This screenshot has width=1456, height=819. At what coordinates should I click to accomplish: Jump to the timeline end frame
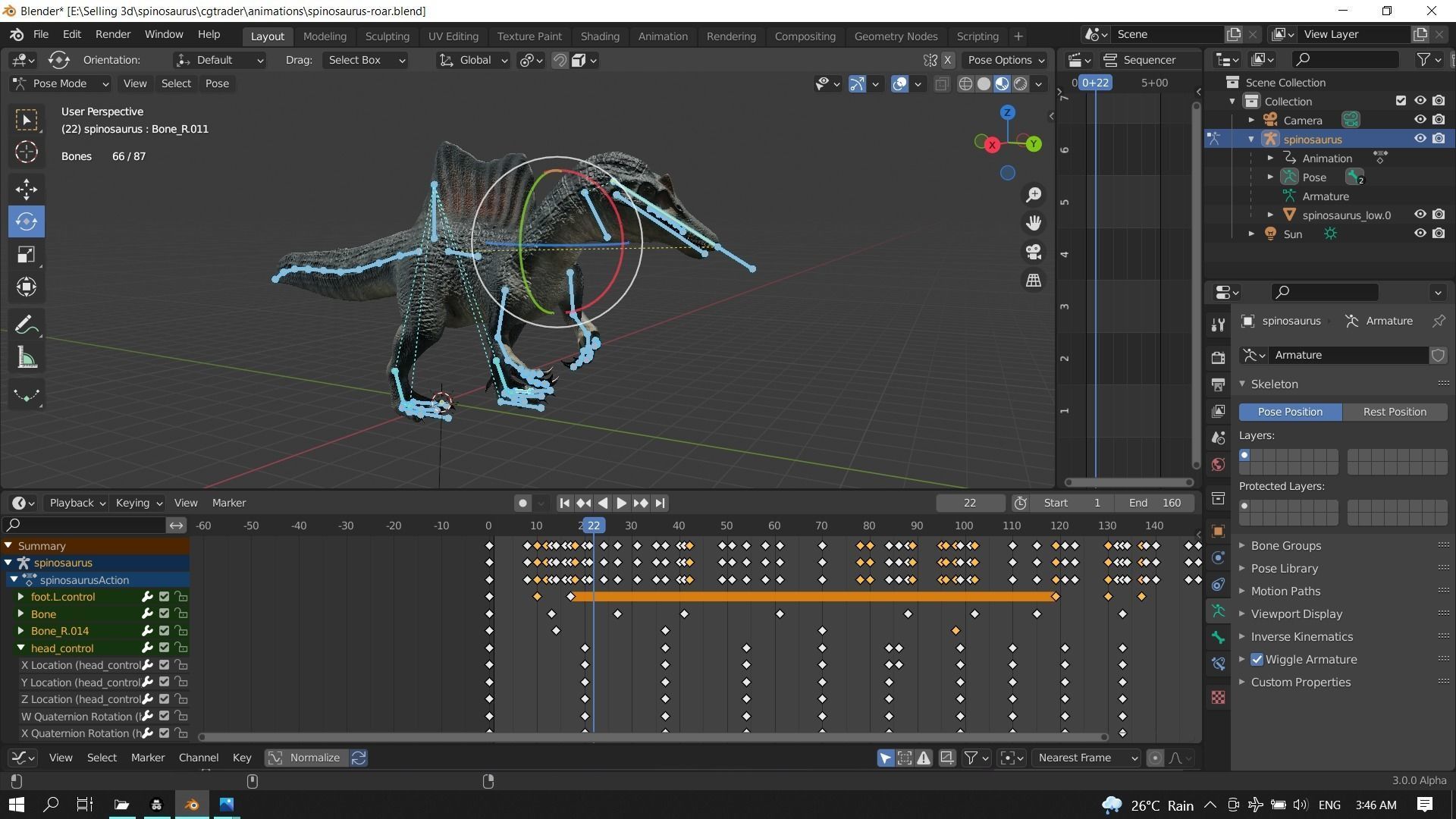(x=660, y=503)
